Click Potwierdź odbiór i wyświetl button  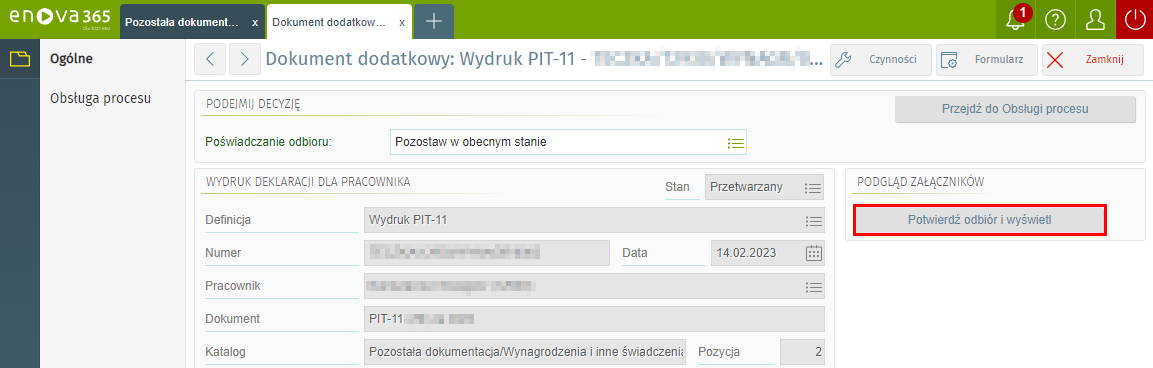point(980,220)
